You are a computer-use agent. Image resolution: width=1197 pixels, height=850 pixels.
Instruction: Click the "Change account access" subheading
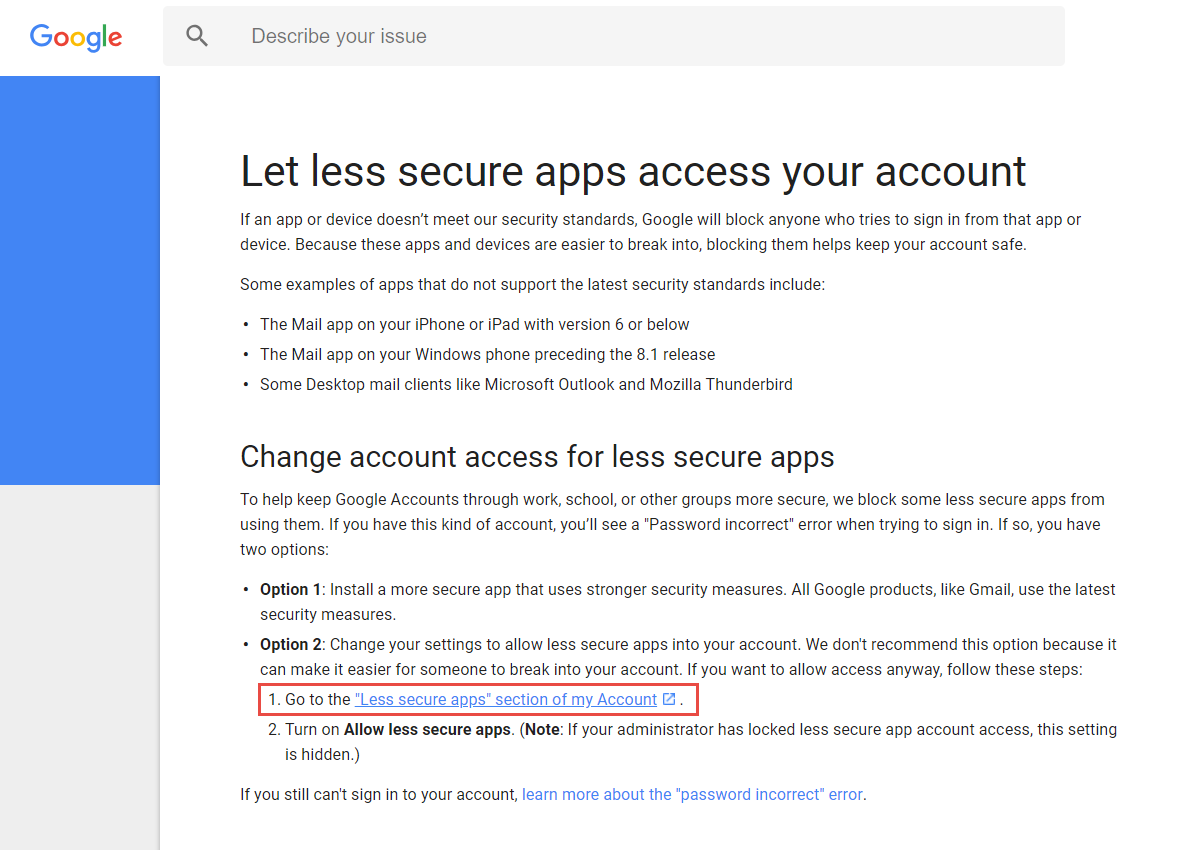[537, 457]
